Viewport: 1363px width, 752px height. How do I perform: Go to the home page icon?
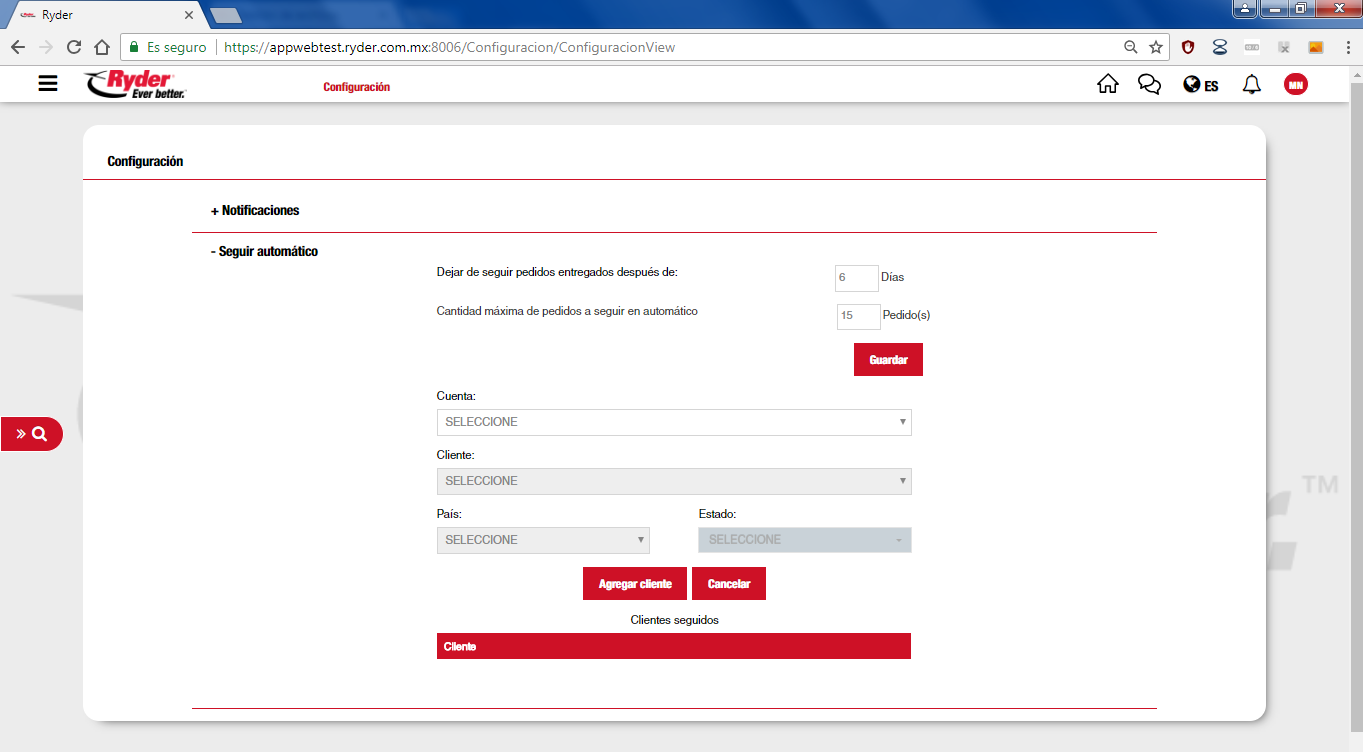[1107, 85]
